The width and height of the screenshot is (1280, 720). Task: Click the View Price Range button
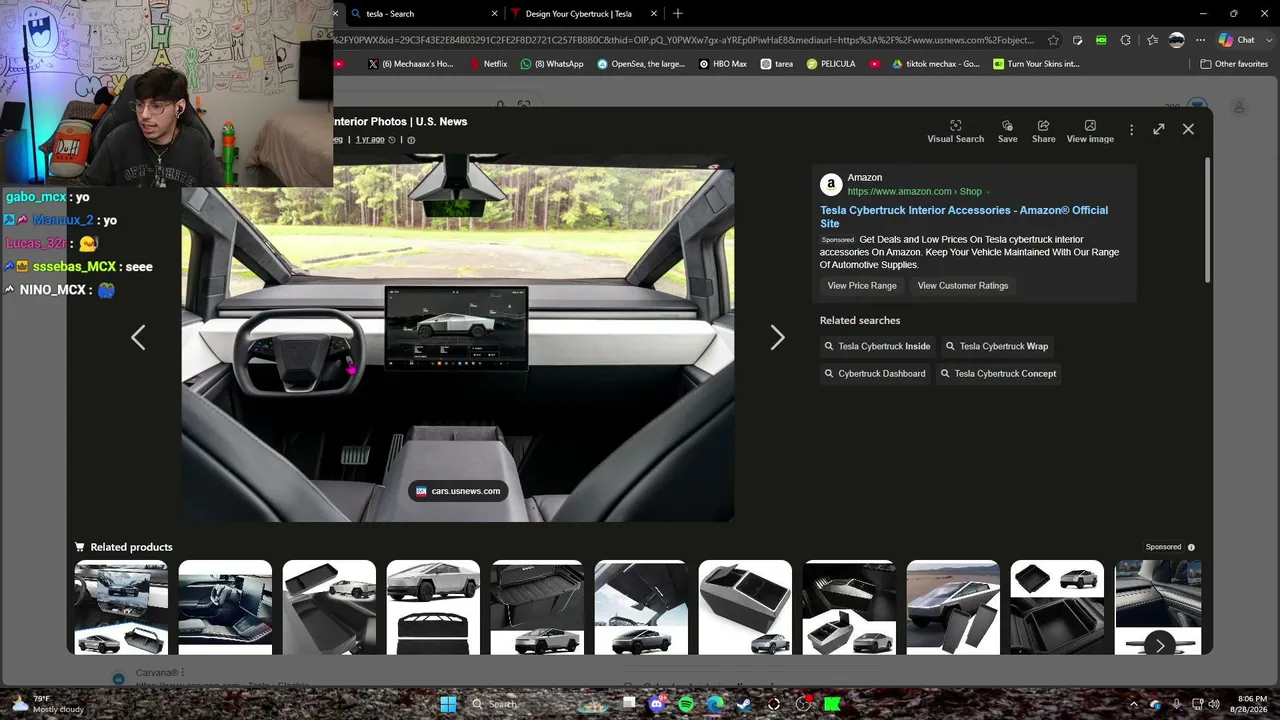coord(862,286)
